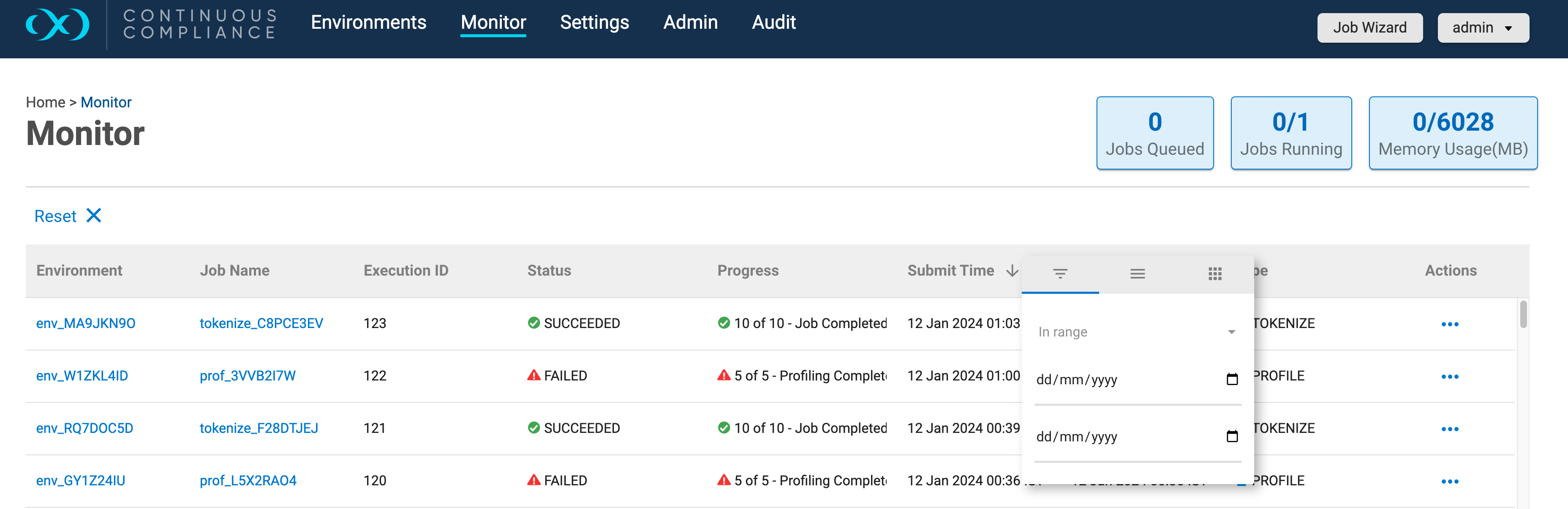Go to Environments in the top navigation
1568x509 pixels.
(368, 22)
